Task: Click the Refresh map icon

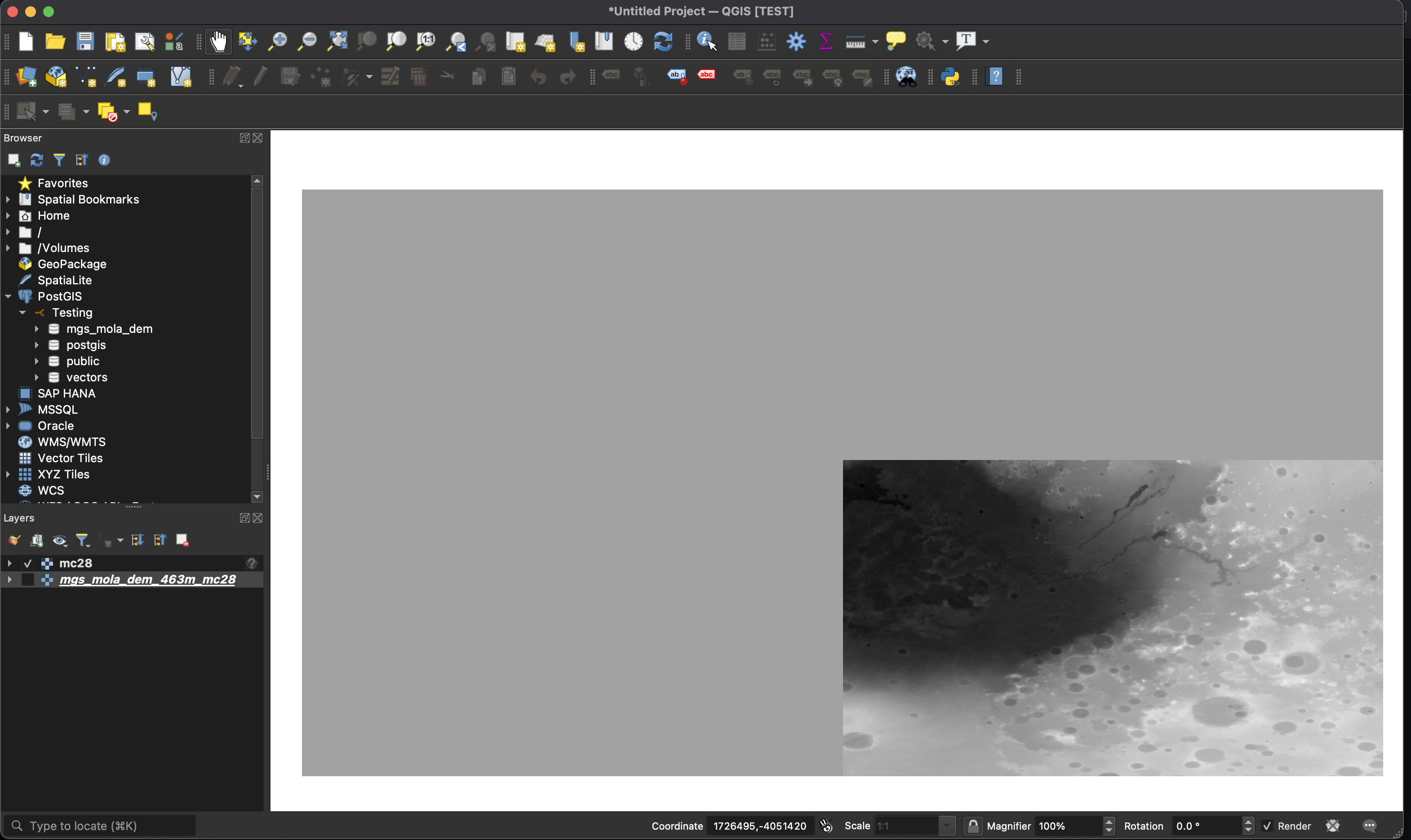Action: point(663,41)
